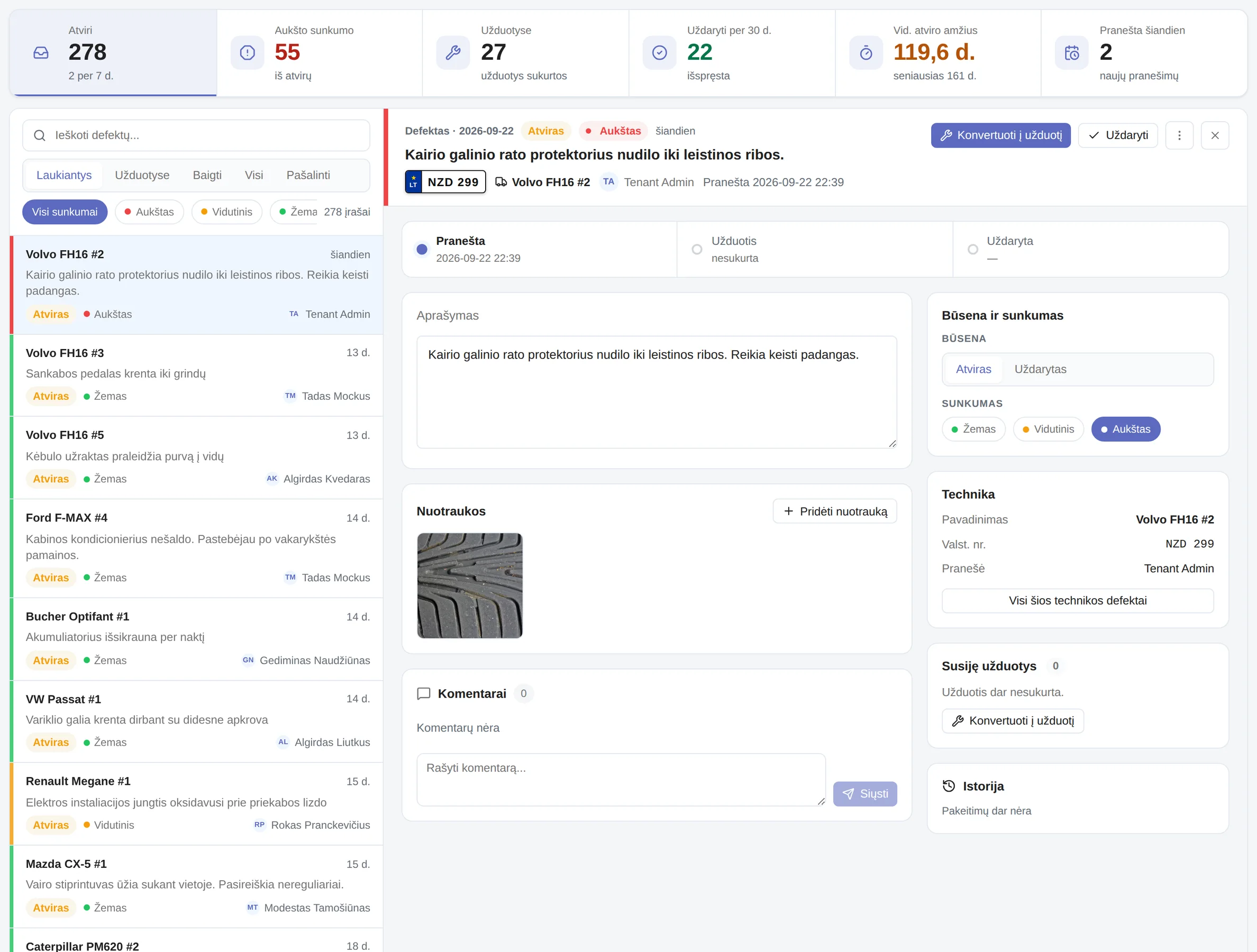Filter the list by Vidutinis severity
The image size is (1257, 952).
(226, 212)
